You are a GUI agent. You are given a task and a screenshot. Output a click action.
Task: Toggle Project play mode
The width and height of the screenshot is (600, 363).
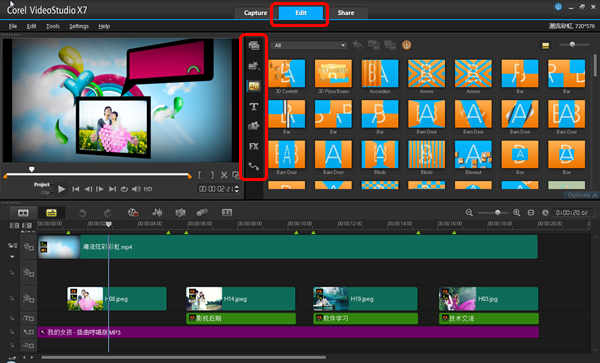(42, 184)
